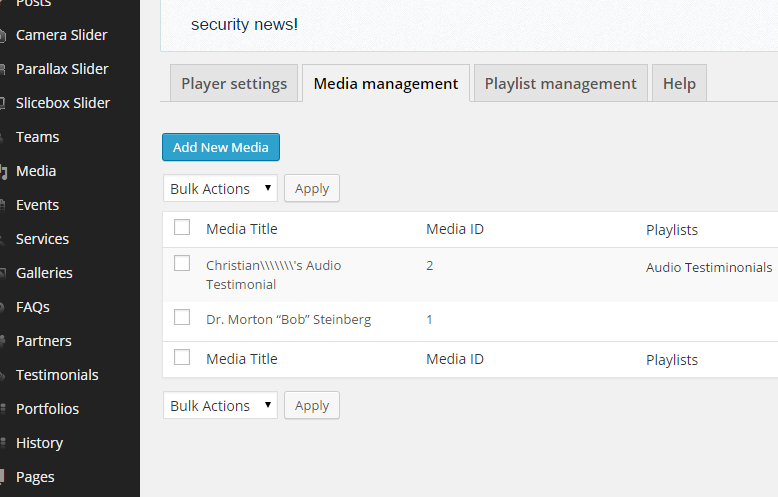Open Parallax Slider menu item

[62, 69]
